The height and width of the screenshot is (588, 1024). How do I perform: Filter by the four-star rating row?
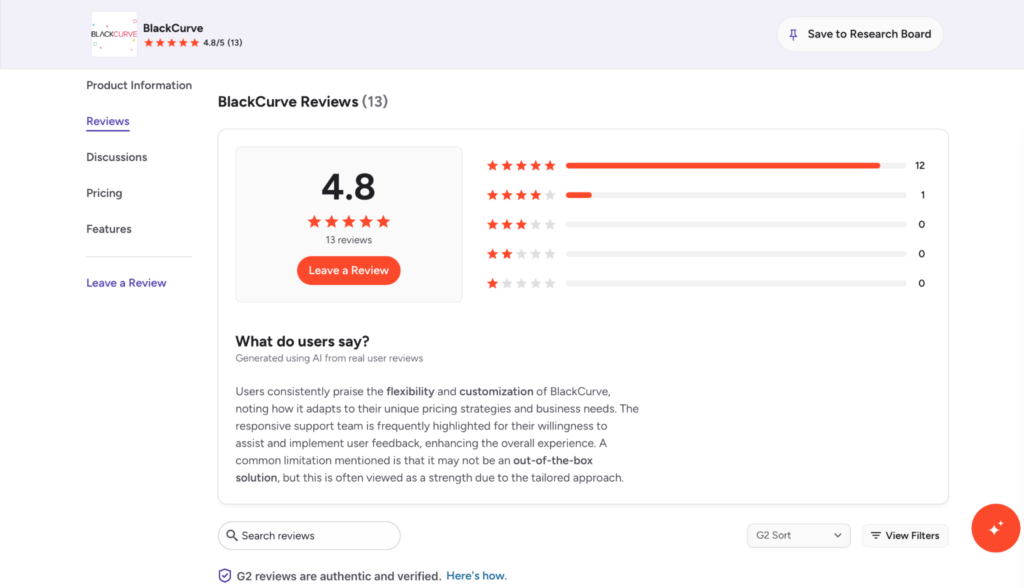706,195
